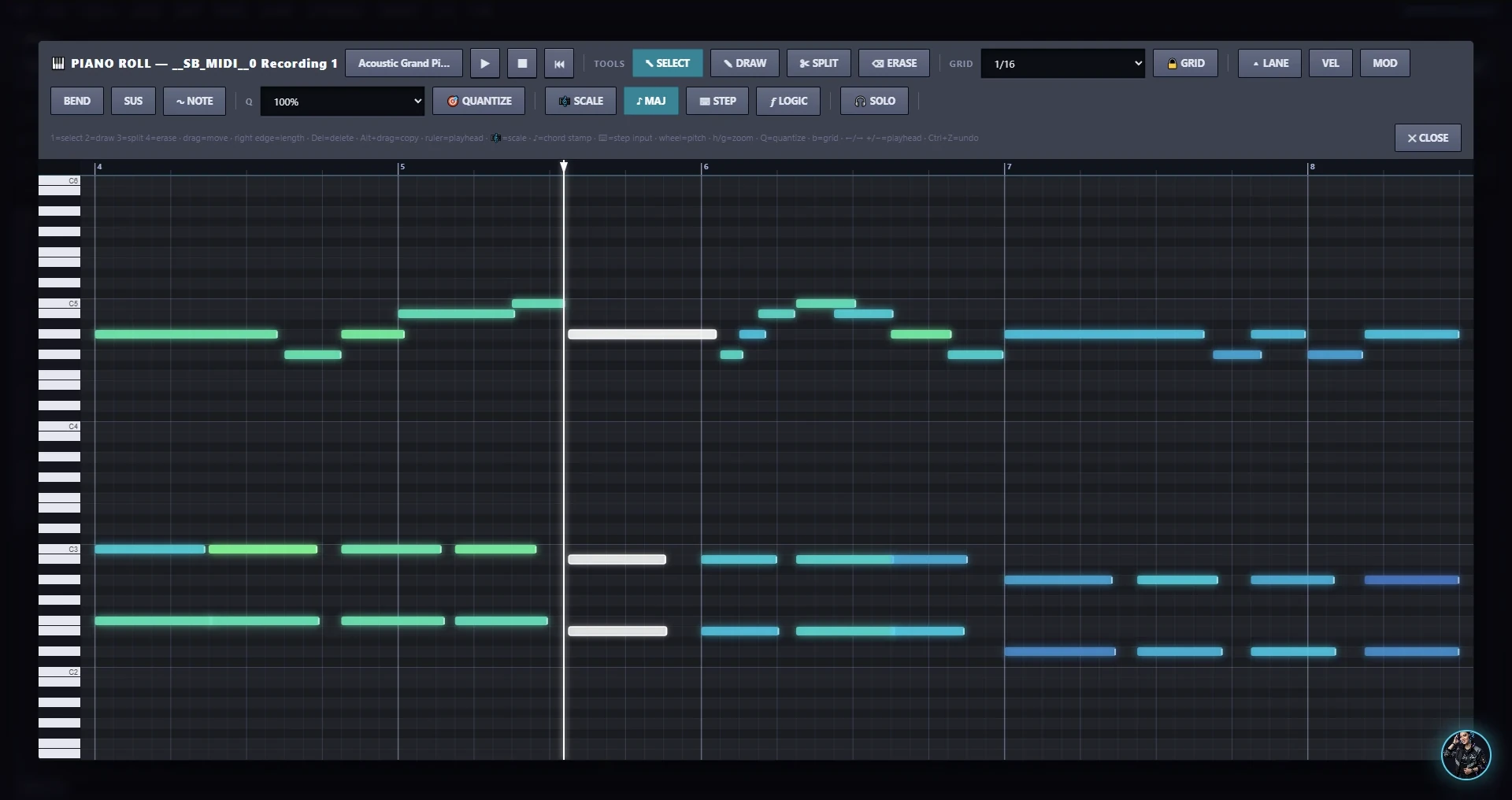The width and height of the screenshot is (1512, 800).
Task: Activate the Draw tool
Action: tap(744, 63)
